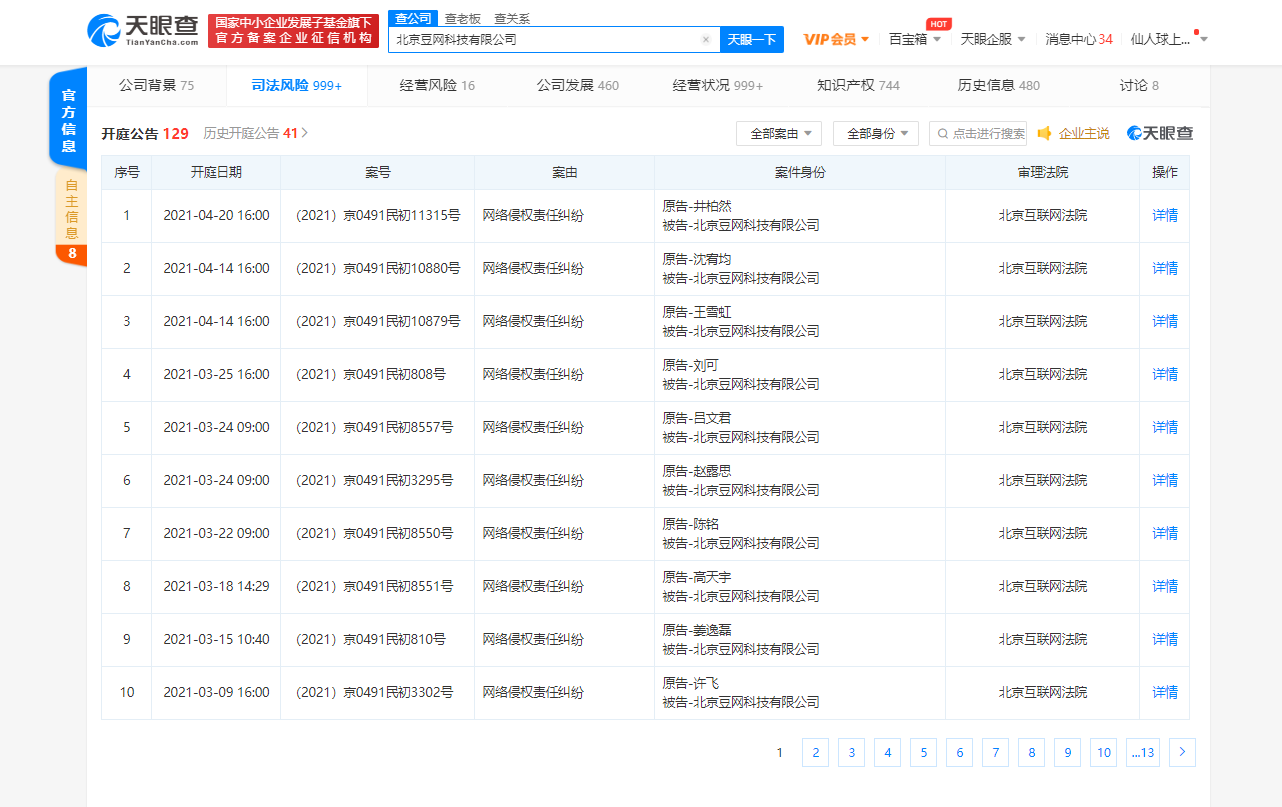Go to page 8 of results
The width and height of the screenshot is (1282, 807).
click(x=1031, y=752)
